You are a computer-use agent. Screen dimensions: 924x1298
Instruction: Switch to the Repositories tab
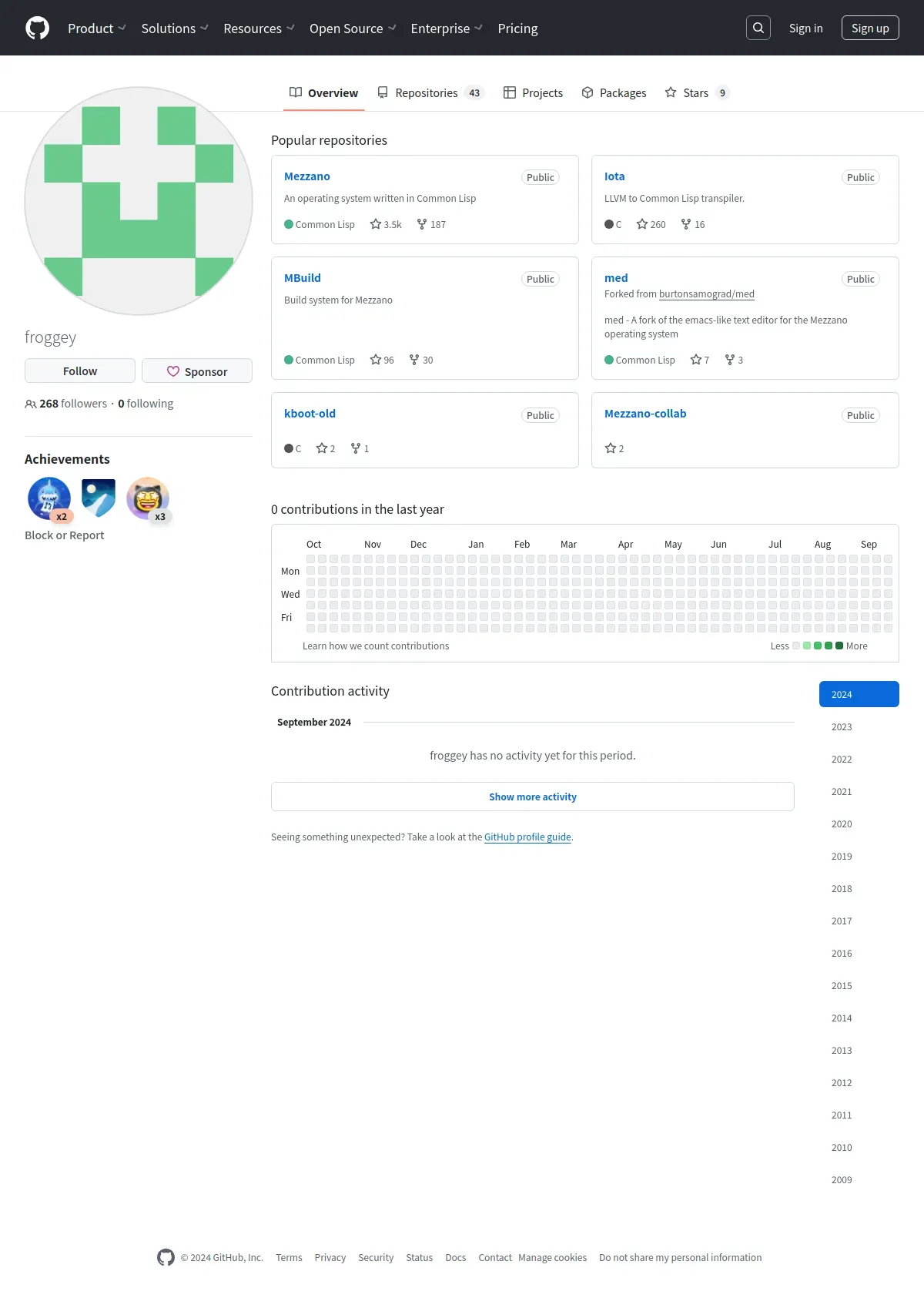pos(431,92)
